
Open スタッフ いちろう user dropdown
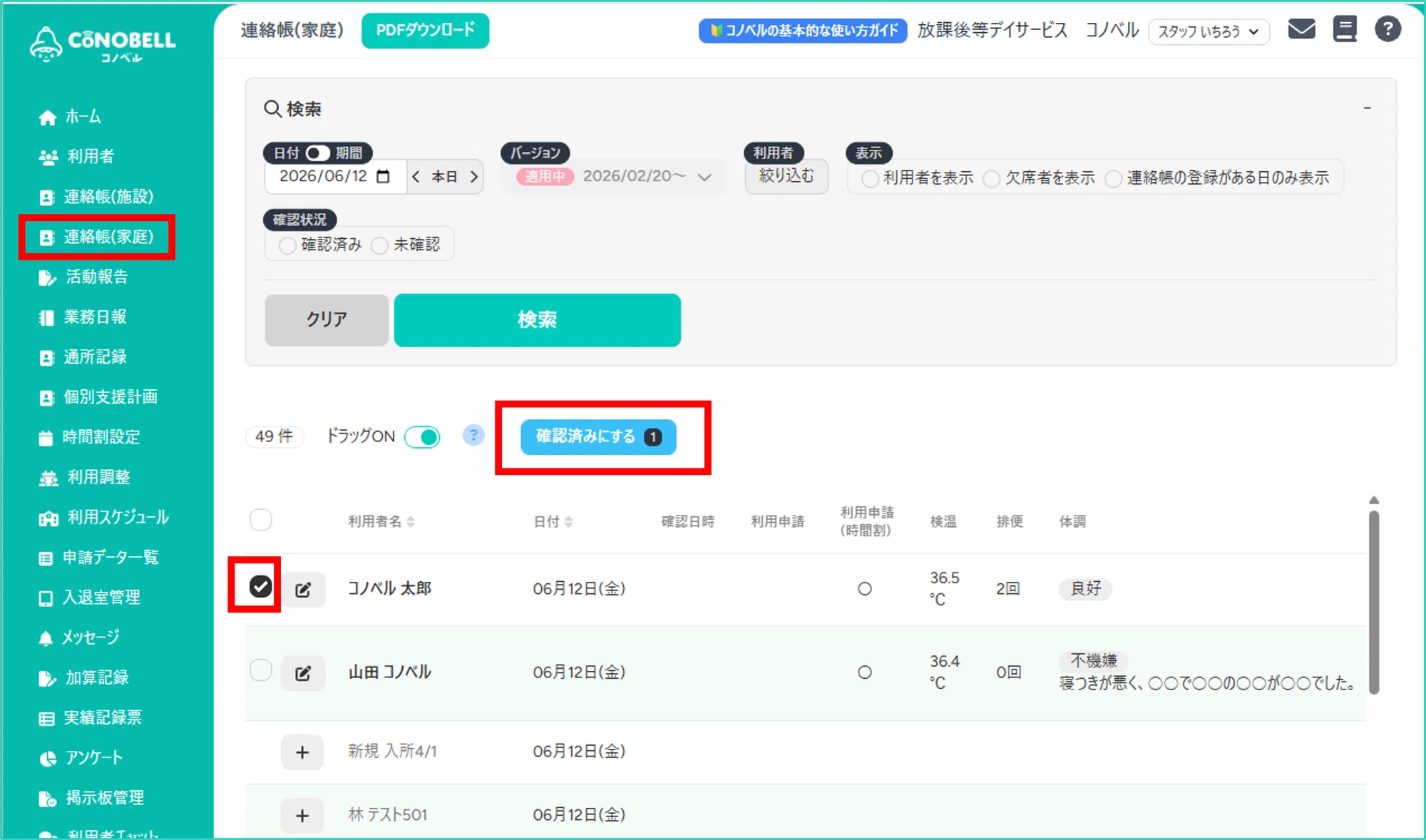pyautogui.click(x=1209, y=31)
